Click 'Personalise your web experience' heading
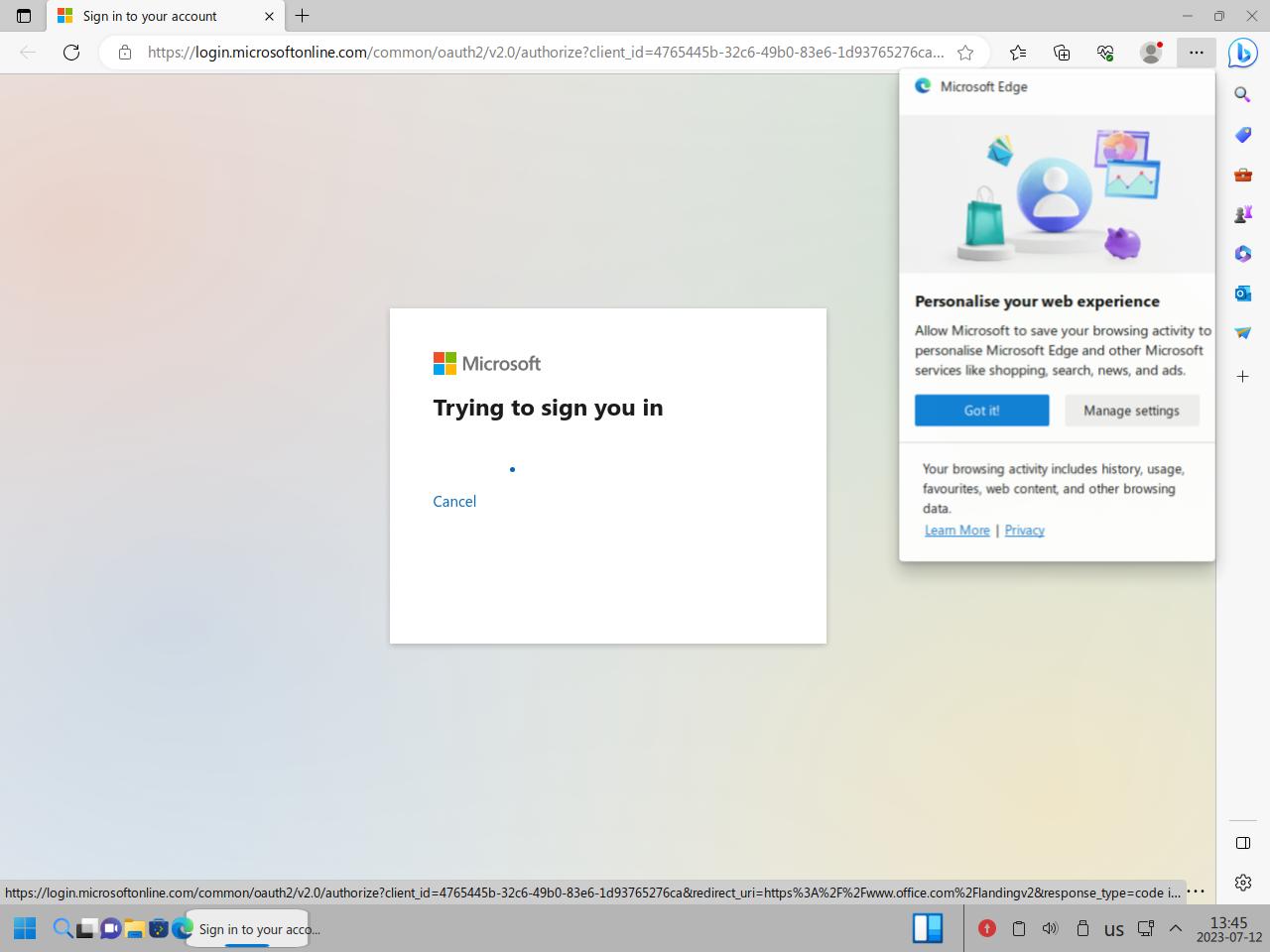The image size is (1270, 952). tap(1037, 301)
